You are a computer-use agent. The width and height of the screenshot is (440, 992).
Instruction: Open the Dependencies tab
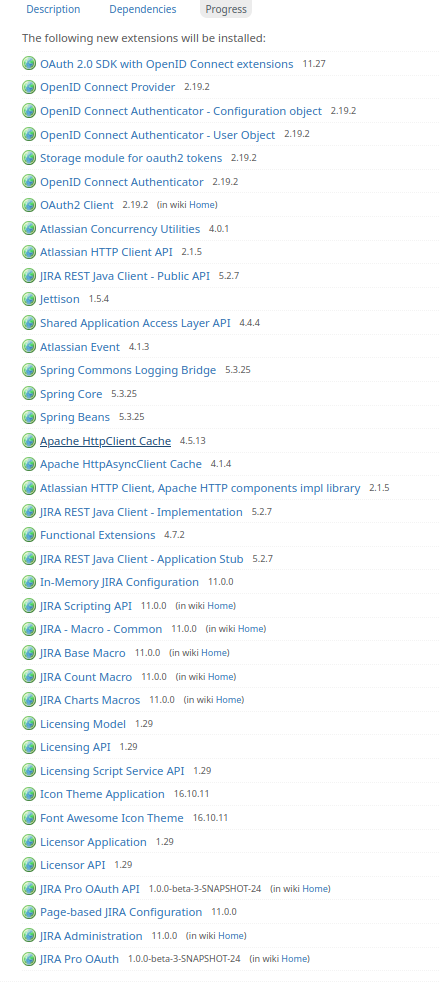pos(143,9)
